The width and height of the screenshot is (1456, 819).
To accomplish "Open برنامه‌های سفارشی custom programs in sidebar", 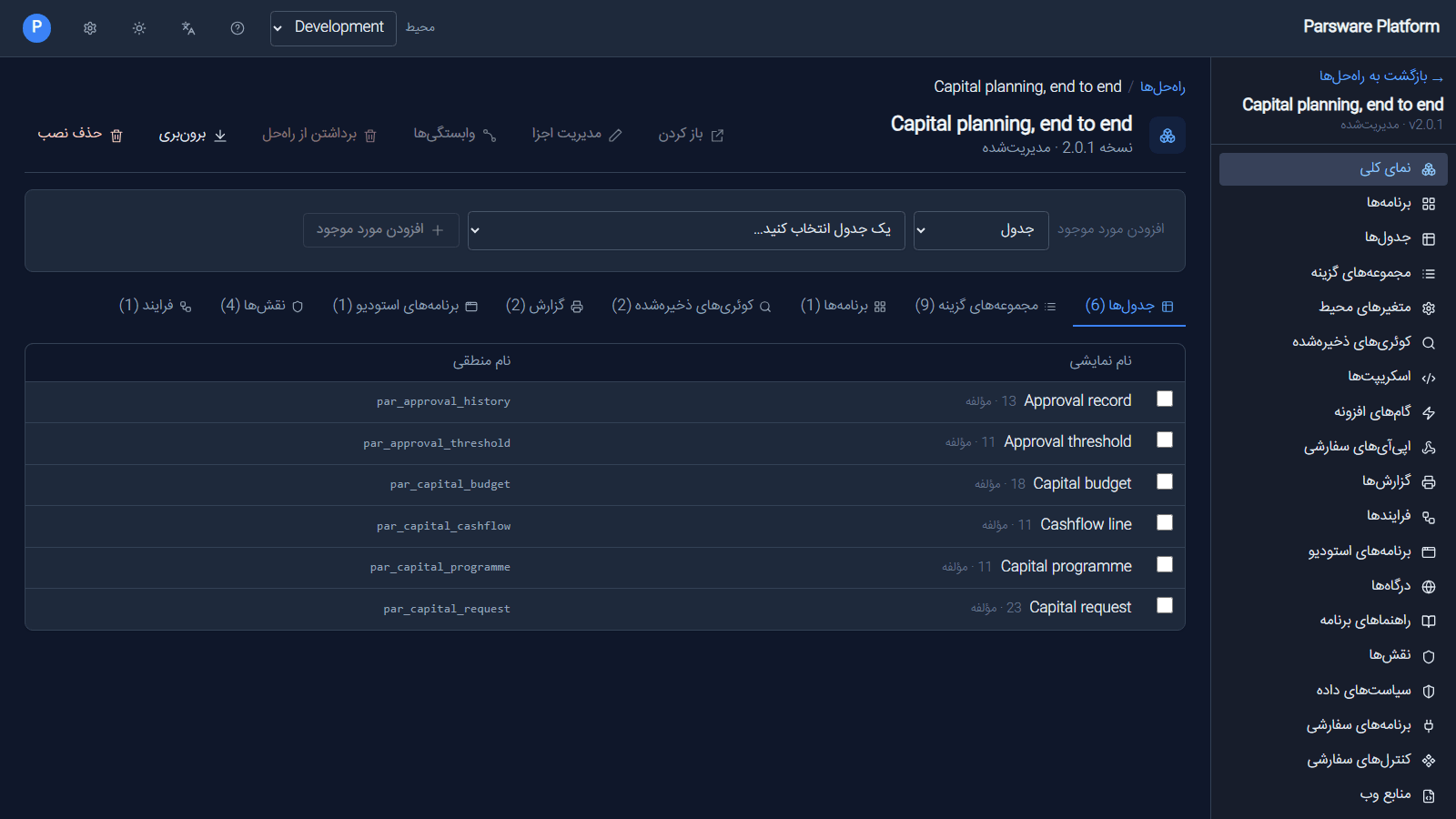I will pos(1333,724).
